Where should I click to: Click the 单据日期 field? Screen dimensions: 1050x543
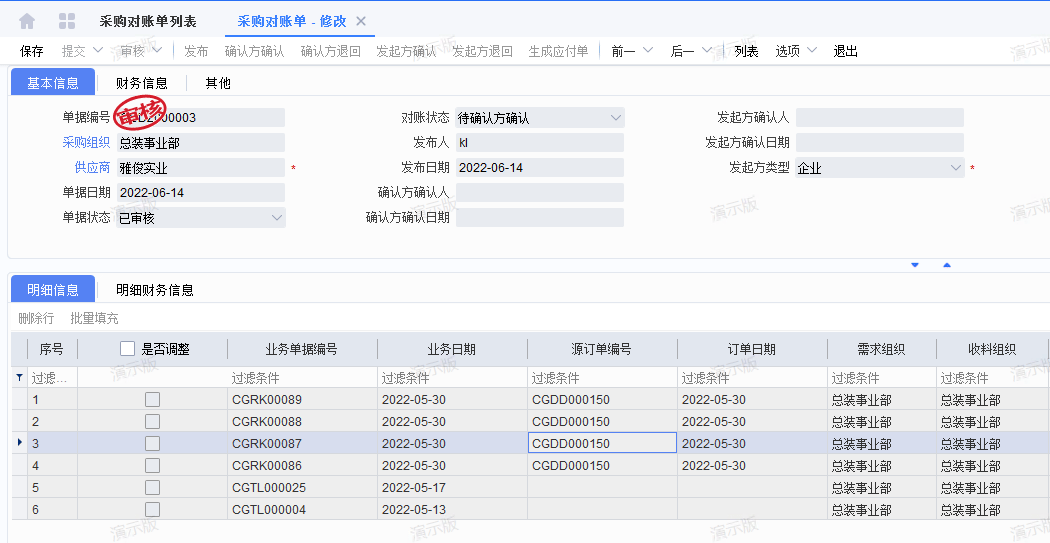click(201, 193)
